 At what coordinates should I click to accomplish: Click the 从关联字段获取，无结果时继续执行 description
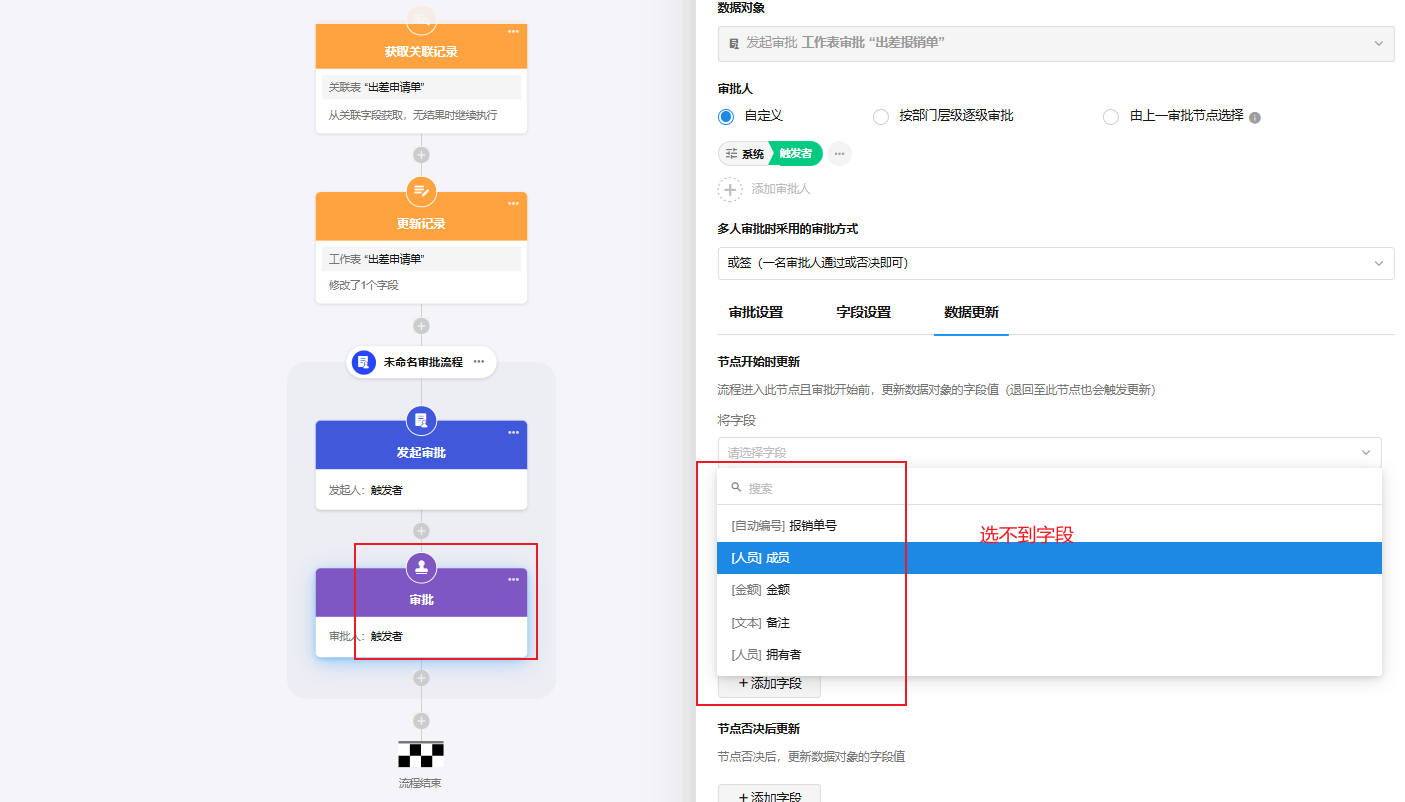pos(413,115)
